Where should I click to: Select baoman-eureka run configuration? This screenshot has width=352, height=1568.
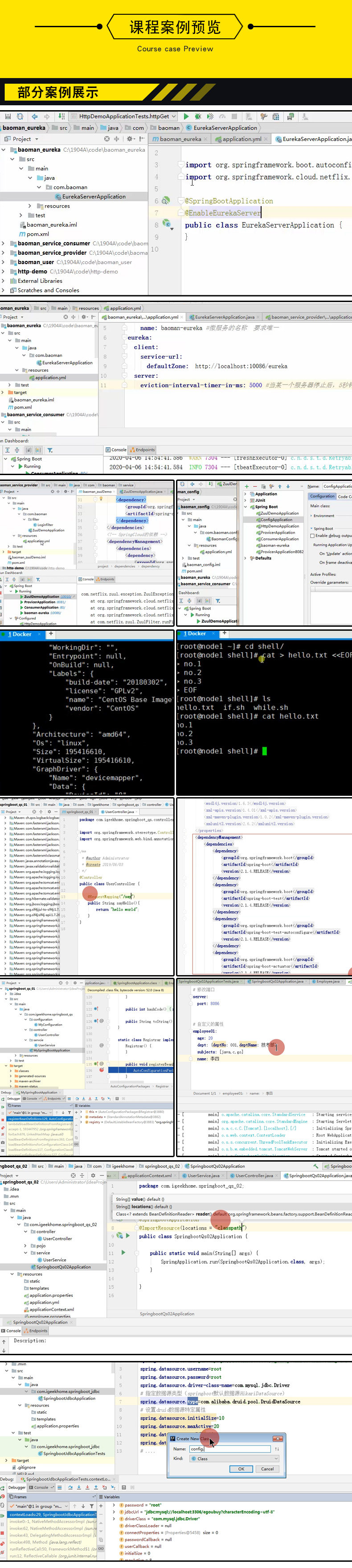coord(273,546)
